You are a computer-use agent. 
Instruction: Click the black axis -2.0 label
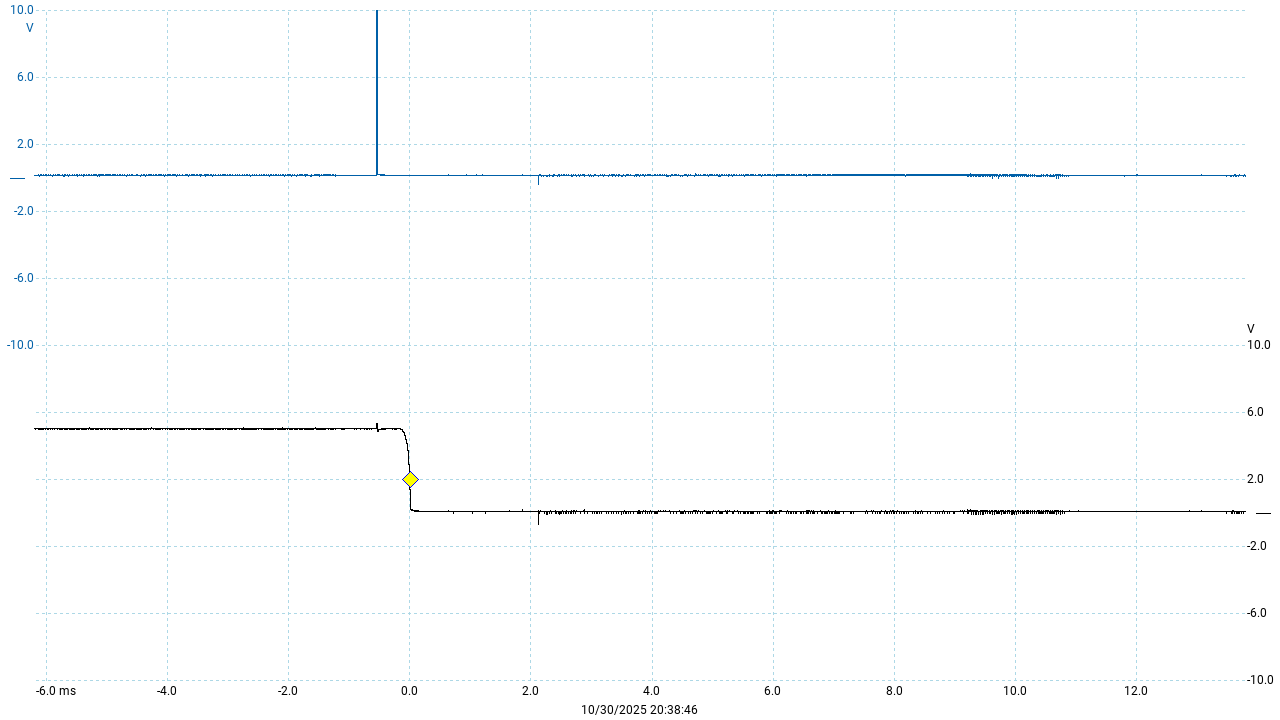point(1257,546)
